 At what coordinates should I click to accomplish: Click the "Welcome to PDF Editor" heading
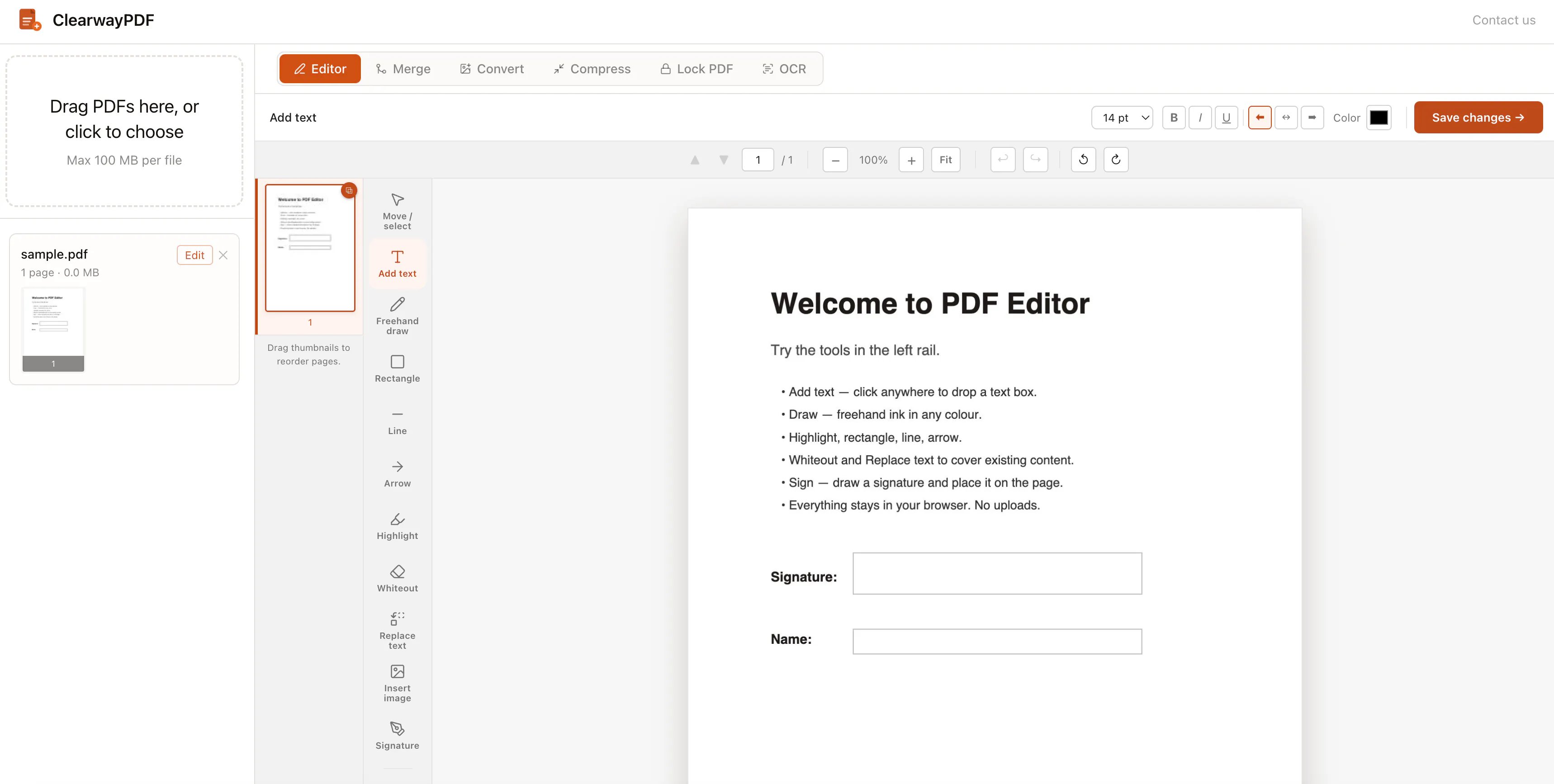(x=929, y=303)
